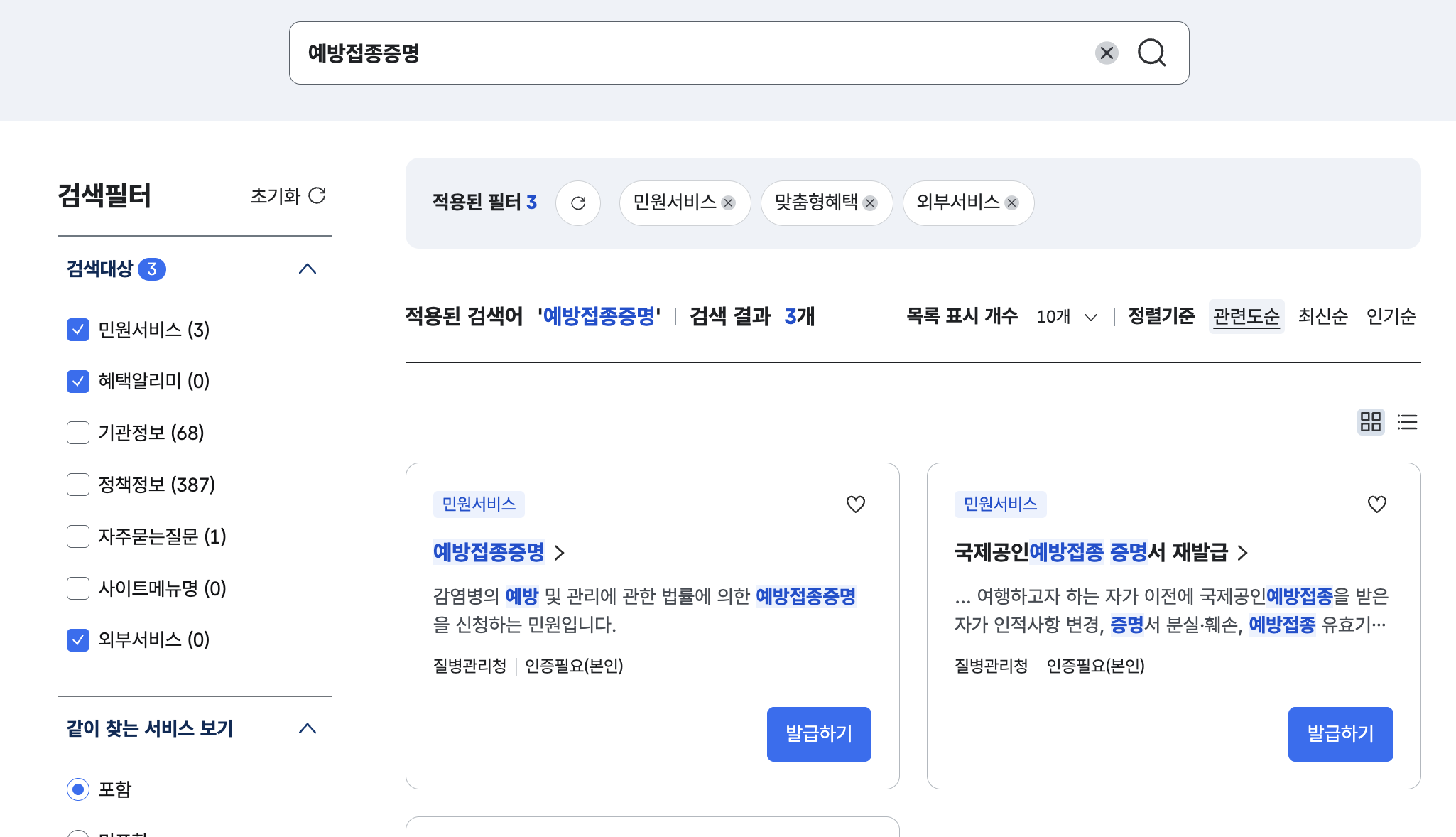Favorite the 국제공인예방접종 증명서 재발급 card
1456x837 pixels.
[x=1376, y=504]
